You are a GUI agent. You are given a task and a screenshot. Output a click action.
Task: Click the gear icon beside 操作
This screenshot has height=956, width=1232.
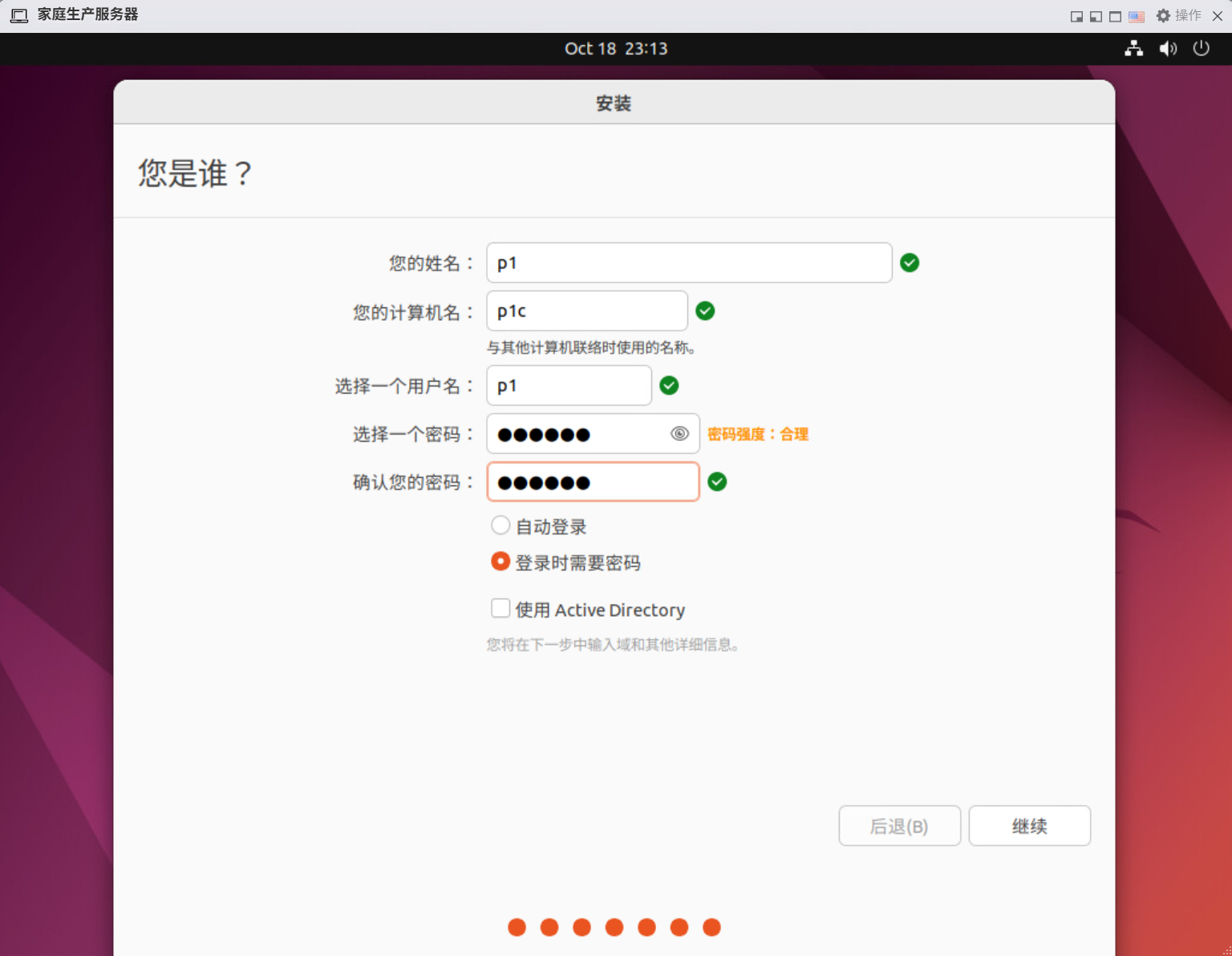[1163, 16]
